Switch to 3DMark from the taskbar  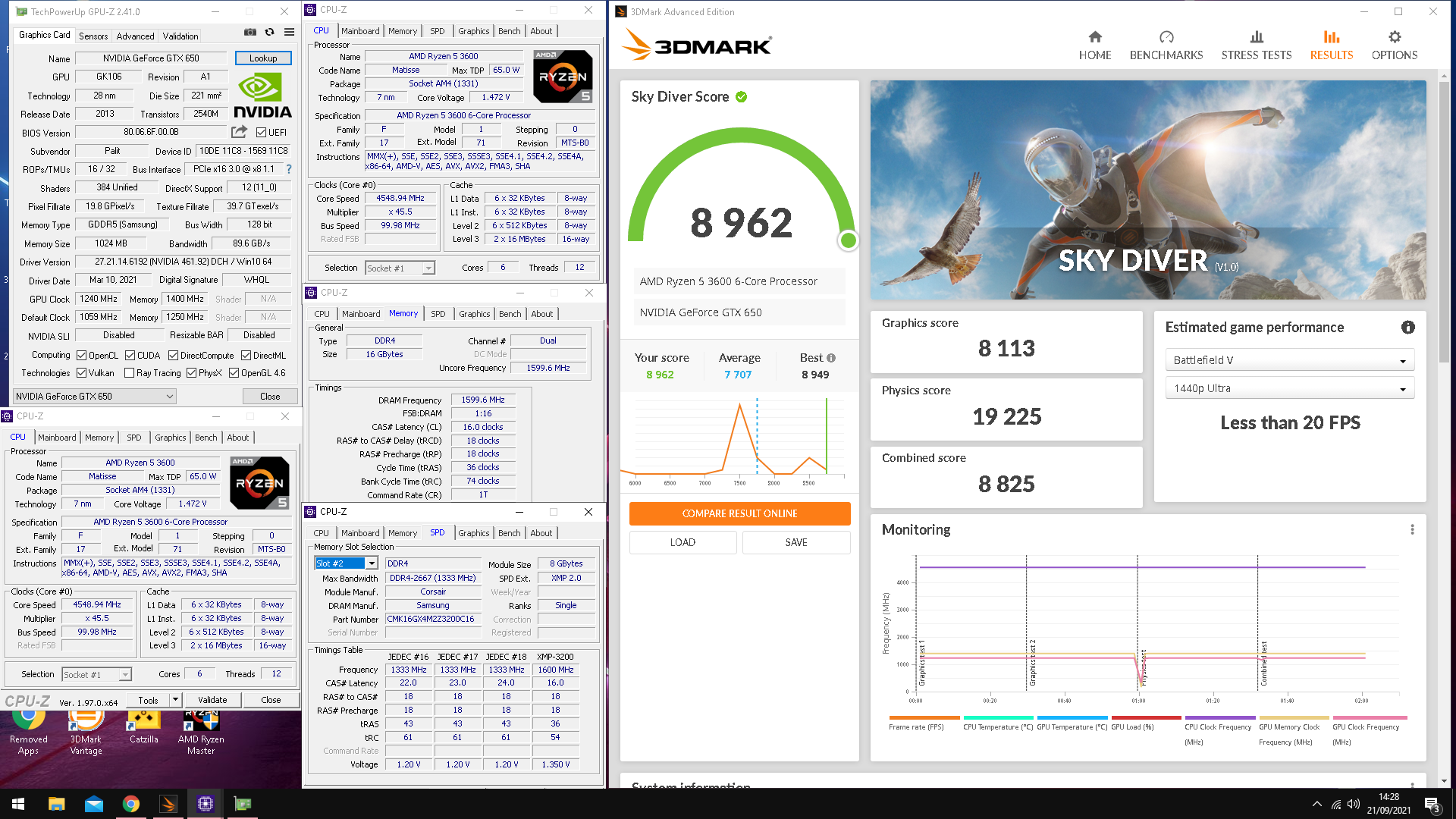pyautogui.click(x=168, y=804)
